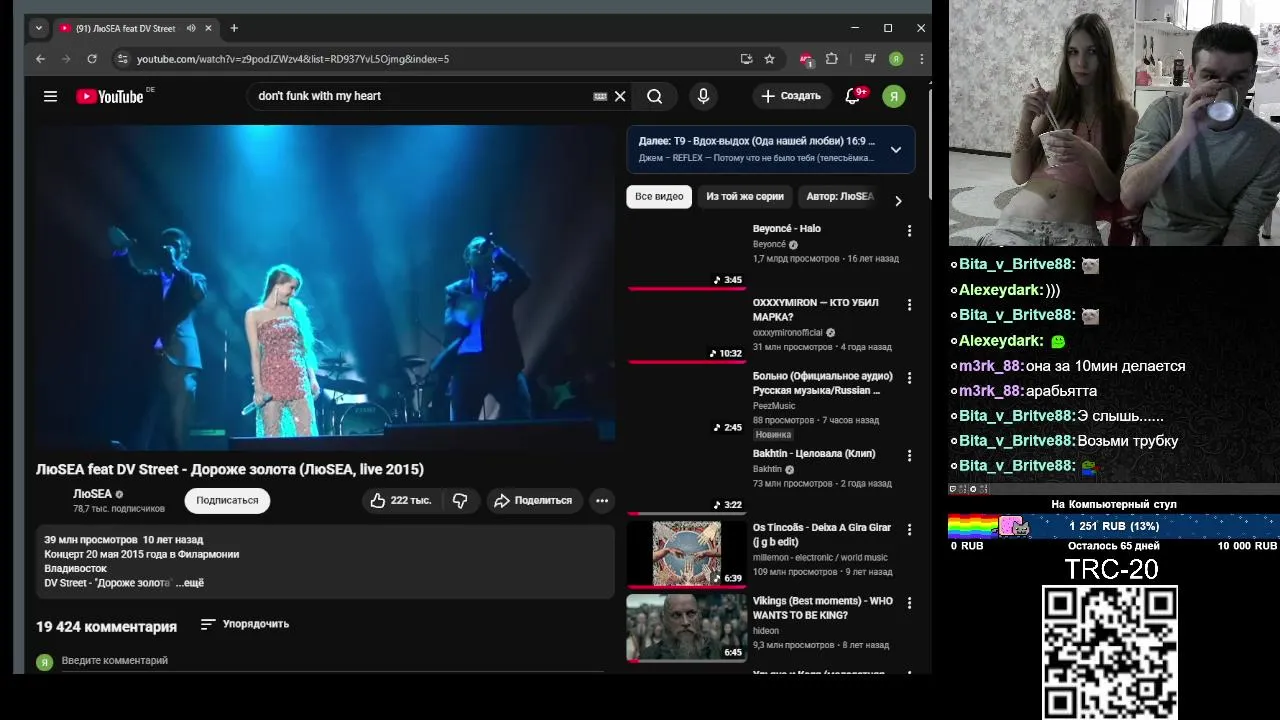Image resolution: width=1280 pixels, height=720 pixels.
Task: Open Больно (Официальное аудио) video
Action: 823,383
